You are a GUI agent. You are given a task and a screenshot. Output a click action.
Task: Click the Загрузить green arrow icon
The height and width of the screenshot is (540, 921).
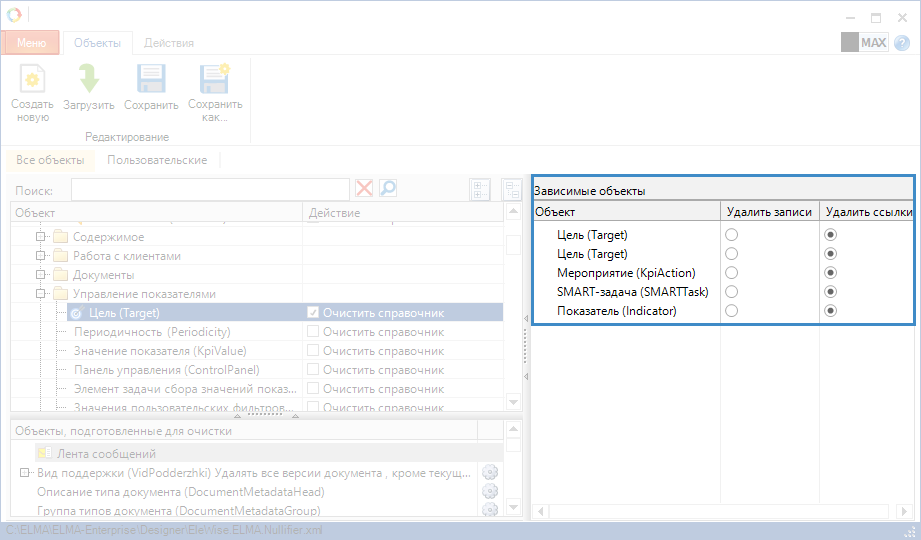click(88, 80)
